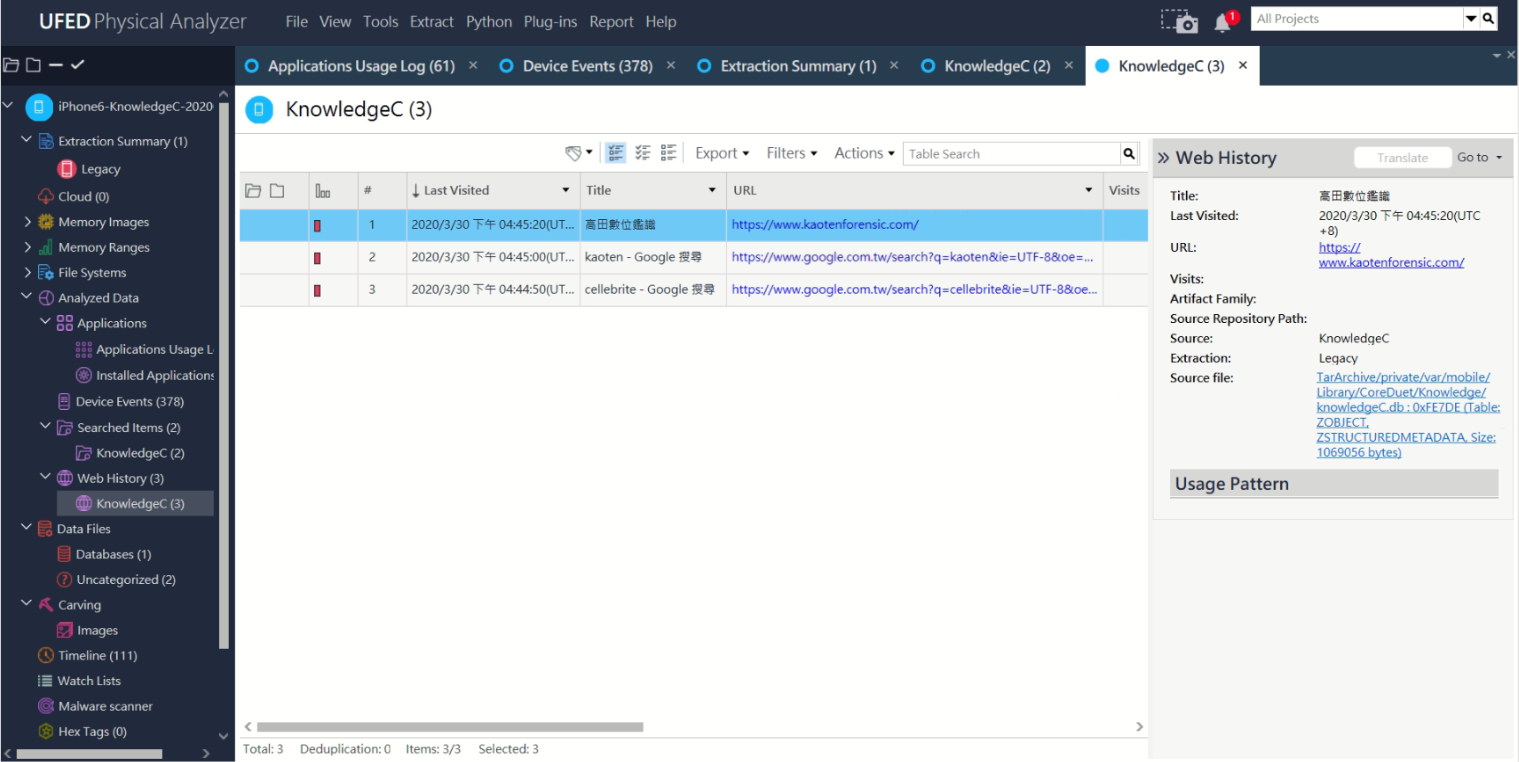Click the File Systems icon in the tree

pyautogui.click(x=46, y=272)
